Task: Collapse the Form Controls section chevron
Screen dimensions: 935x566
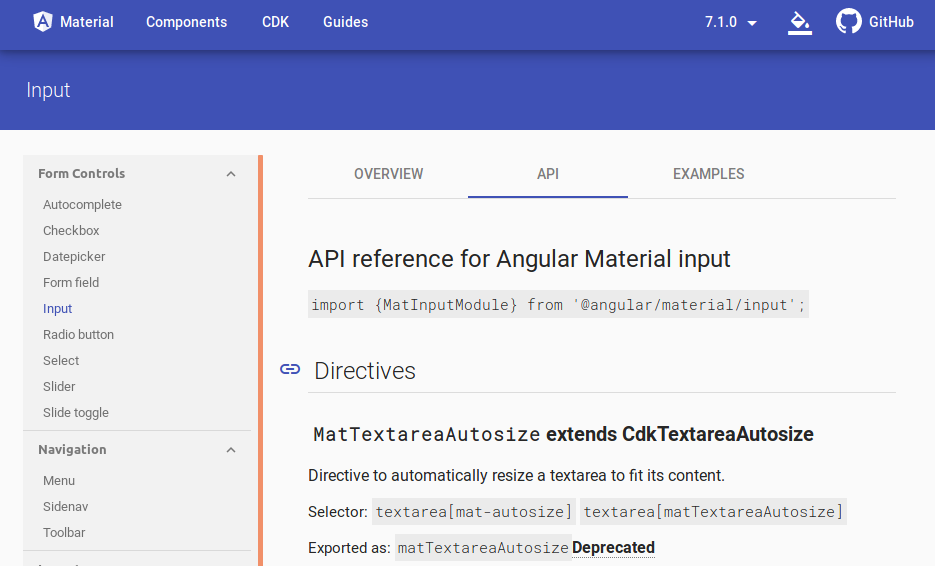Action: [x=231, y=174]
